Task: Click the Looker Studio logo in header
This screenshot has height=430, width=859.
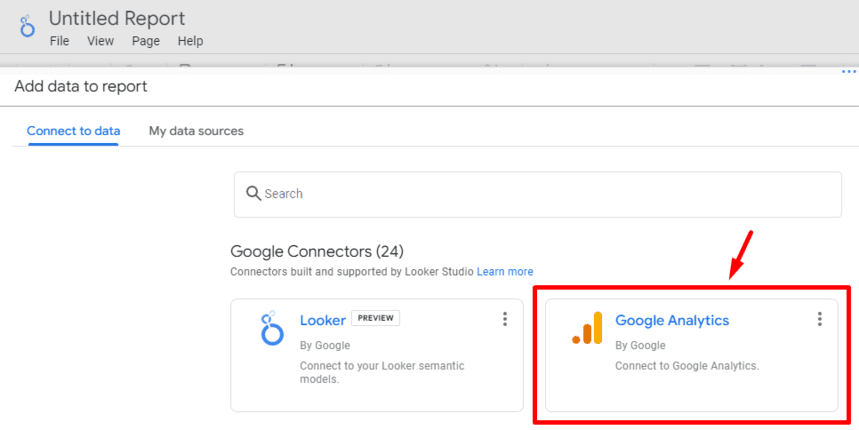Action: tap(27, 26)
